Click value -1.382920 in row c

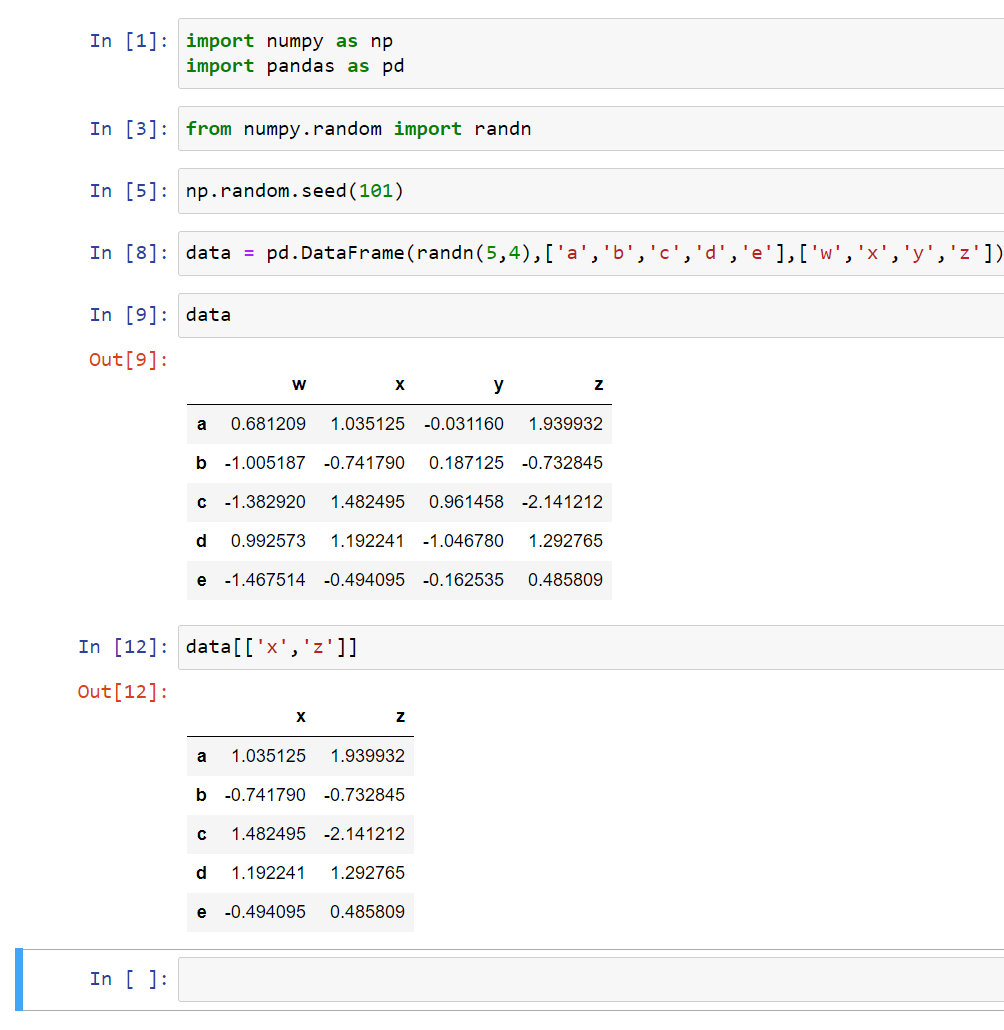pyautogui.click(x=265, y=502)
